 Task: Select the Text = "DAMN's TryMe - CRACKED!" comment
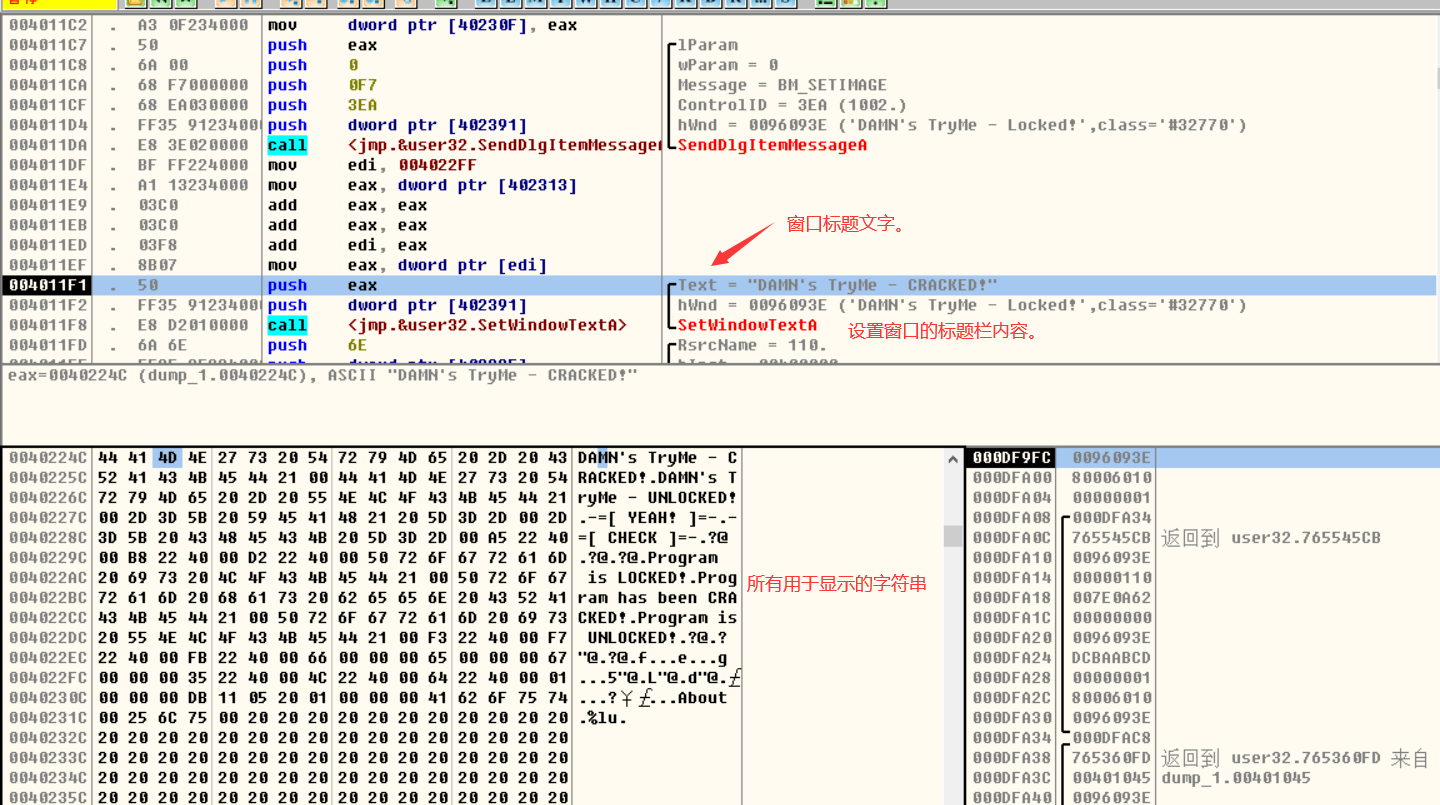838,285
